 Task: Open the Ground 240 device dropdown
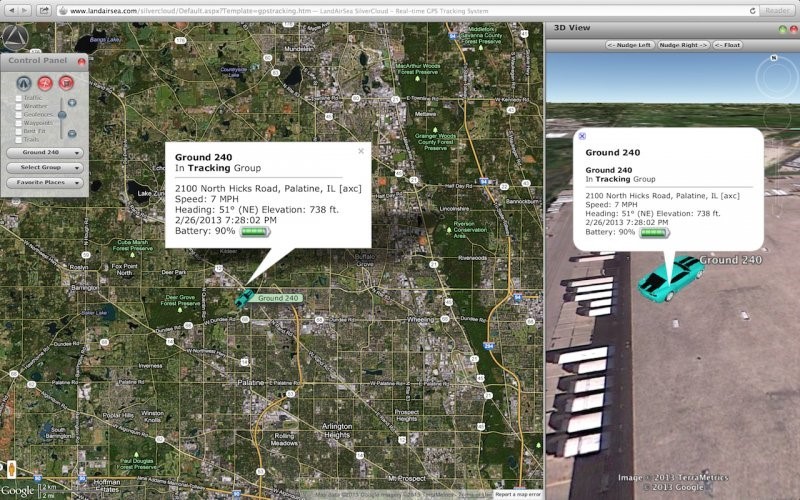tap(45, 153)
